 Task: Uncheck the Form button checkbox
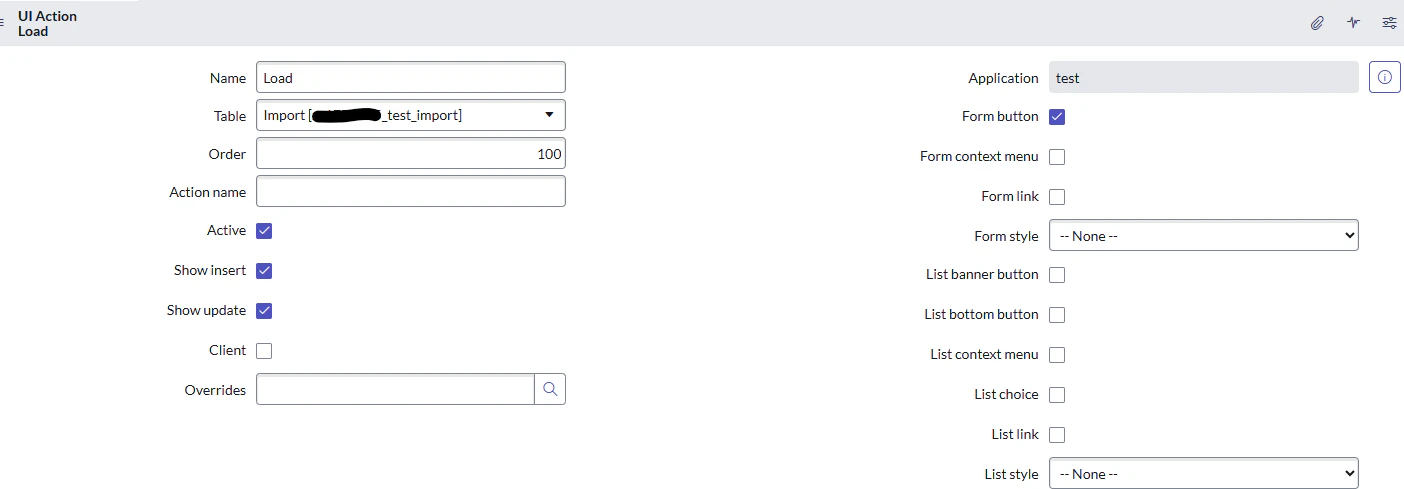click(1057, 117)
